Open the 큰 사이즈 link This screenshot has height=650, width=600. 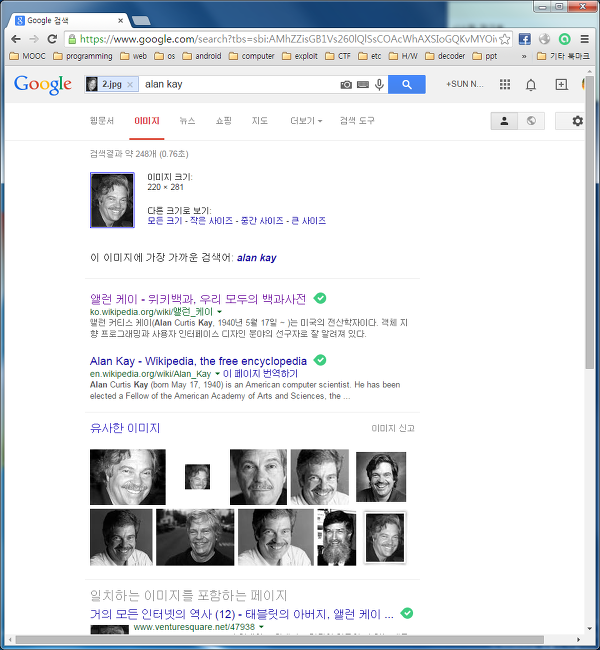point(309,221)
